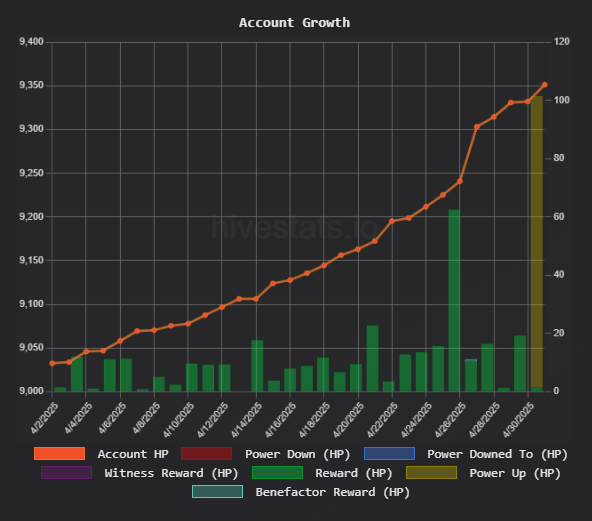This screenshot has width=592, height=521.
Task: Toggle the Account HP legend swatch
Action: point(59,453)
